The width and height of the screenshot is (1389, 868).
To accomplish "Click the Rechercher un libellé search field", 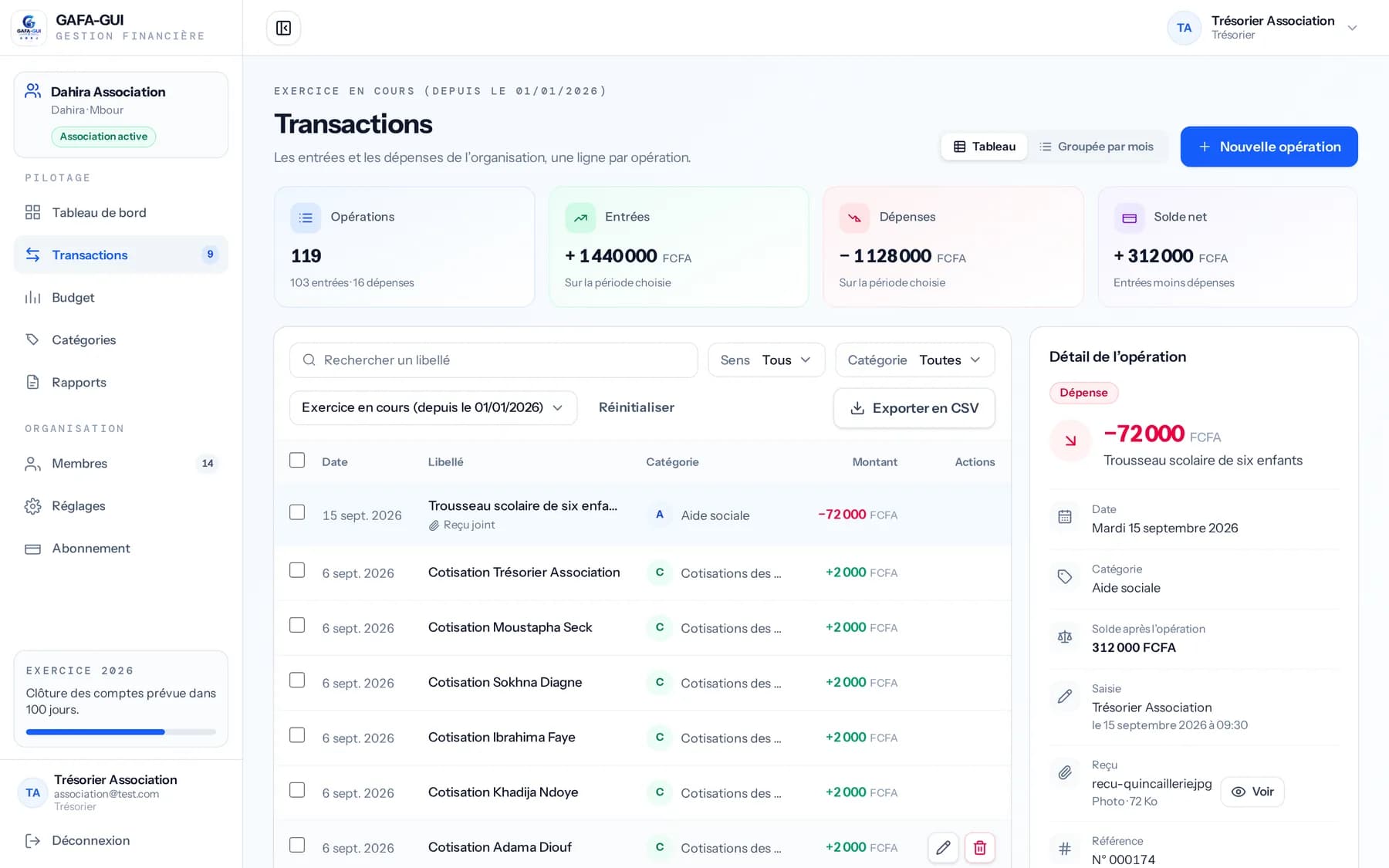I will click(494, 360).
